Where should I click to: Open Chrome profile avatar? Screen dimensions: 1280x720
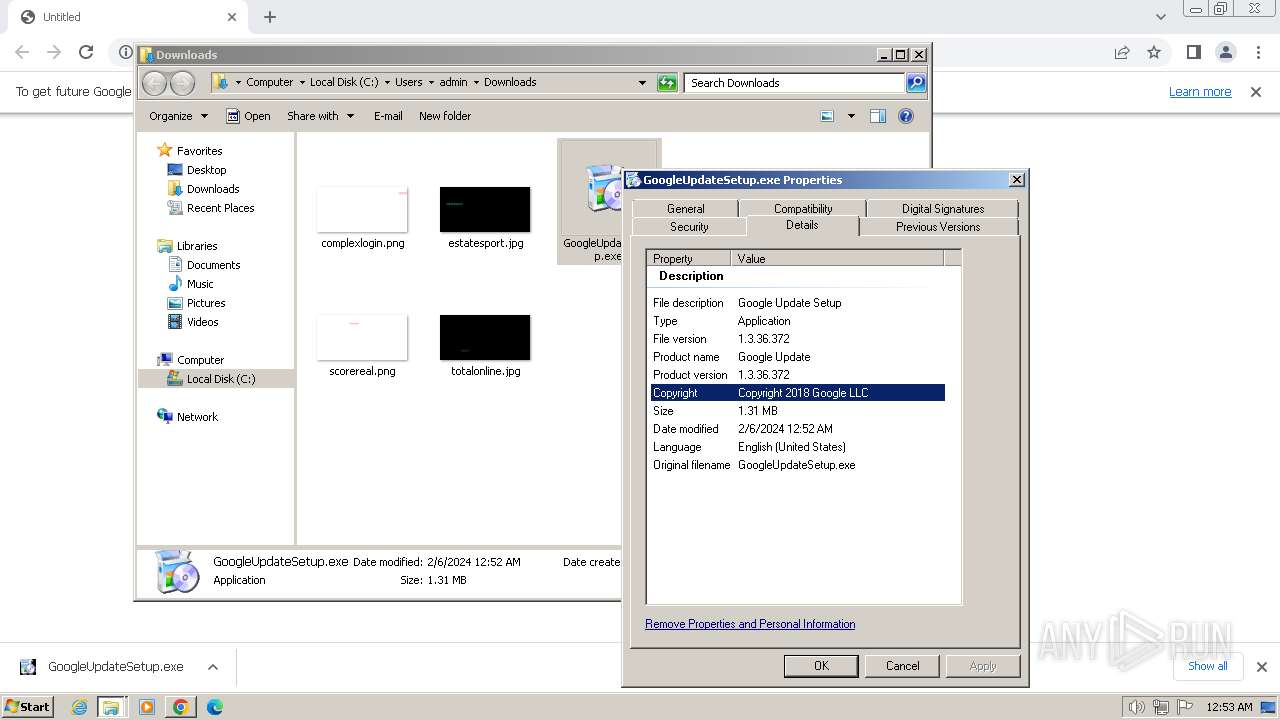point(1225,52)
